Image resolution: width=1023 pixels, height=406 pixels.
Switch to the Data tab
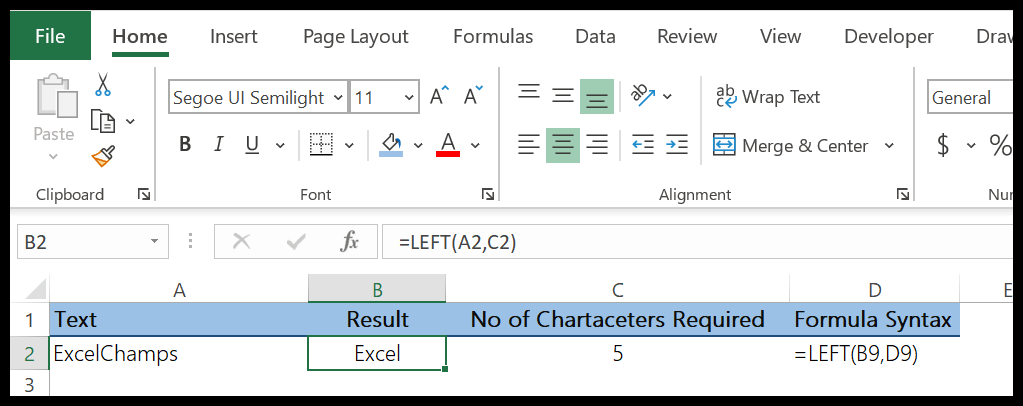pyautogui.click(x=595, y=36)
